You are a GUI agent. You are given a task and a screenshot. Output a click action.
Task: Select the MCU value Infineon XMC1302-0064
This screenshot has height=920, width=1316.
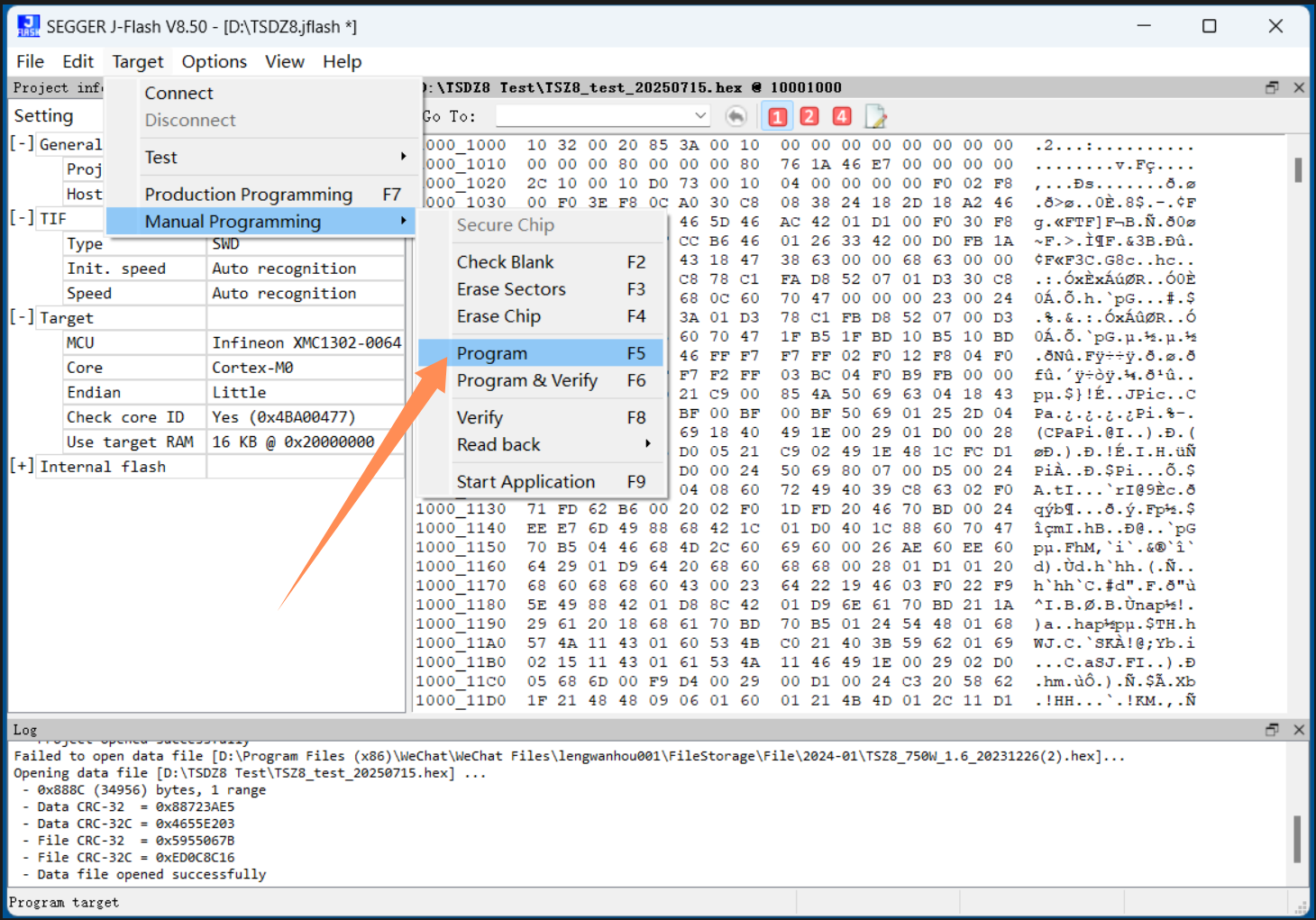pyautogui.click(x=306, y=342)
